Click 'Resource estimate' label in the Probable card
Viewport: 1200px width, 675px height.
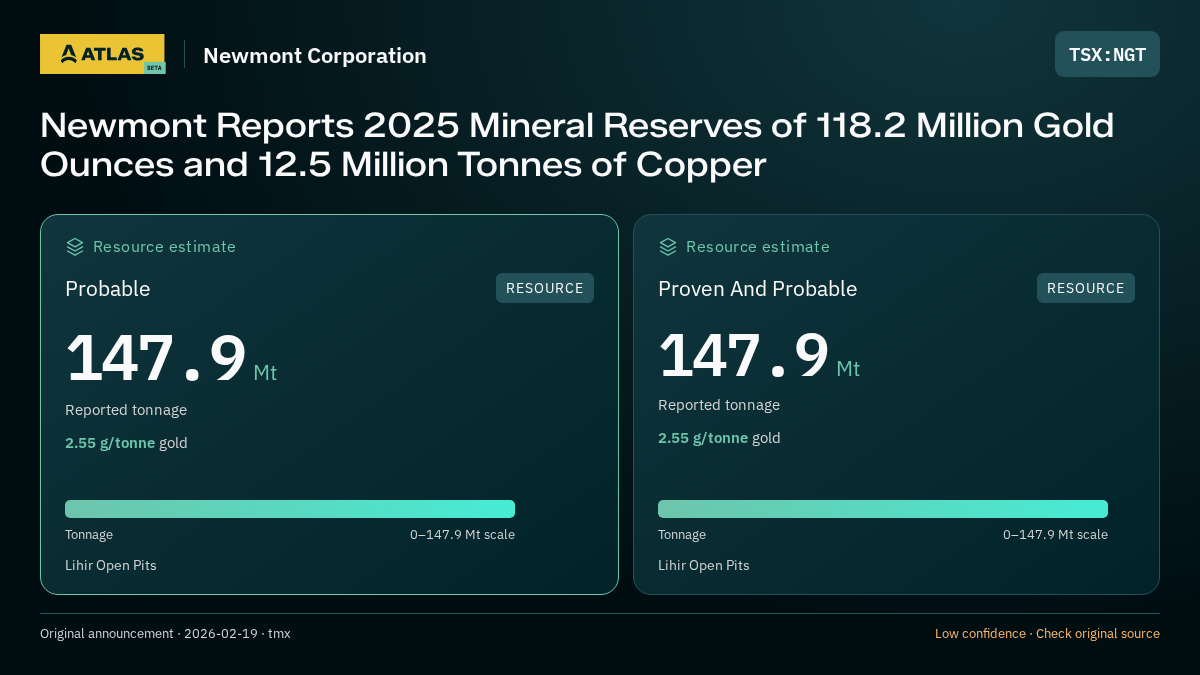165,247
